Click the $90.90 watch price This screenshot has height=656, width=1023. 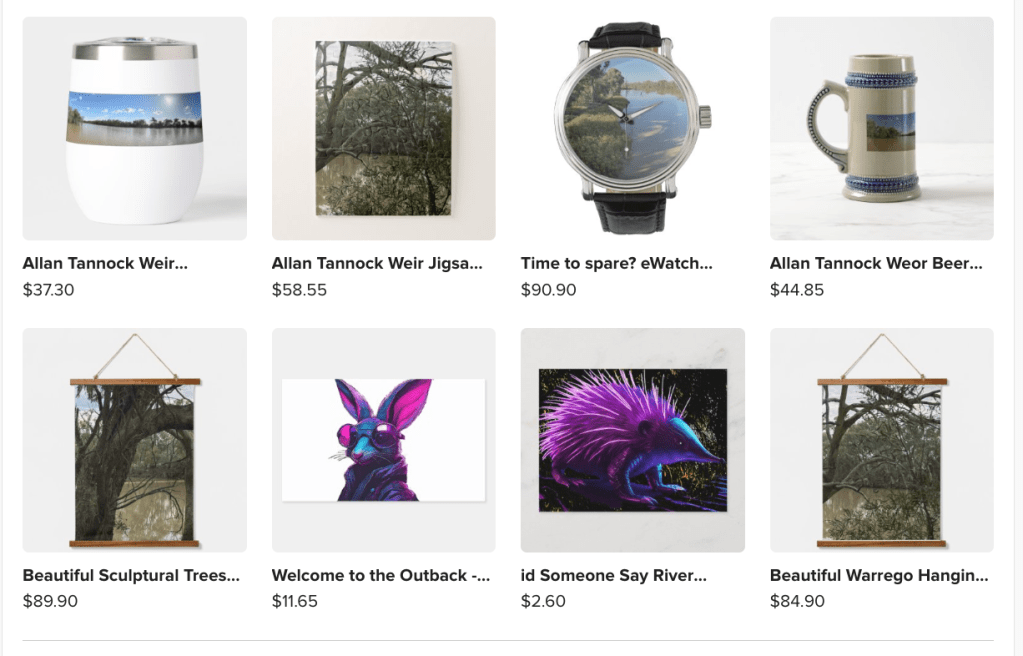click(549, 290)
